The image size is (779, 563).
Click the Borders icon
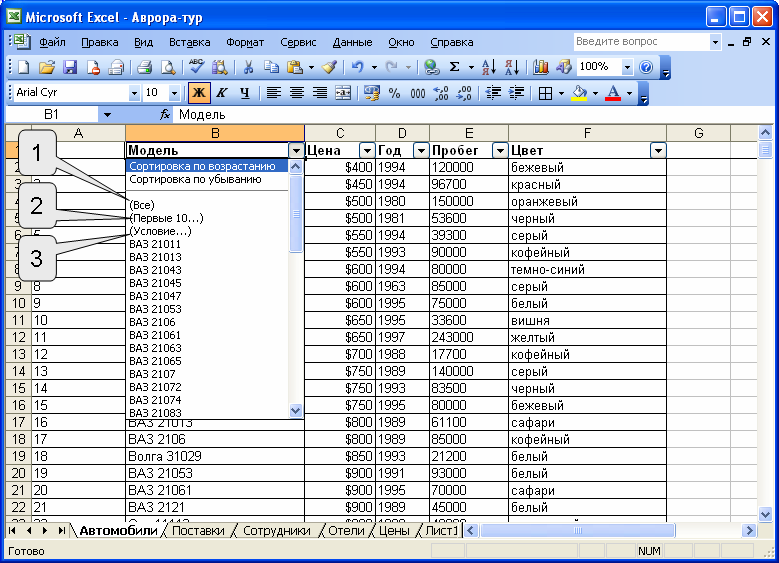[545, 93]
